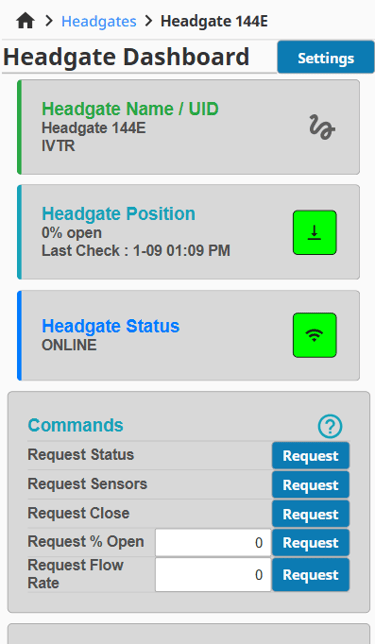The width and height of the screenshot is (375, 644).
Task: Open the Commands help question-mark icon
Action: tap(330, 426)
